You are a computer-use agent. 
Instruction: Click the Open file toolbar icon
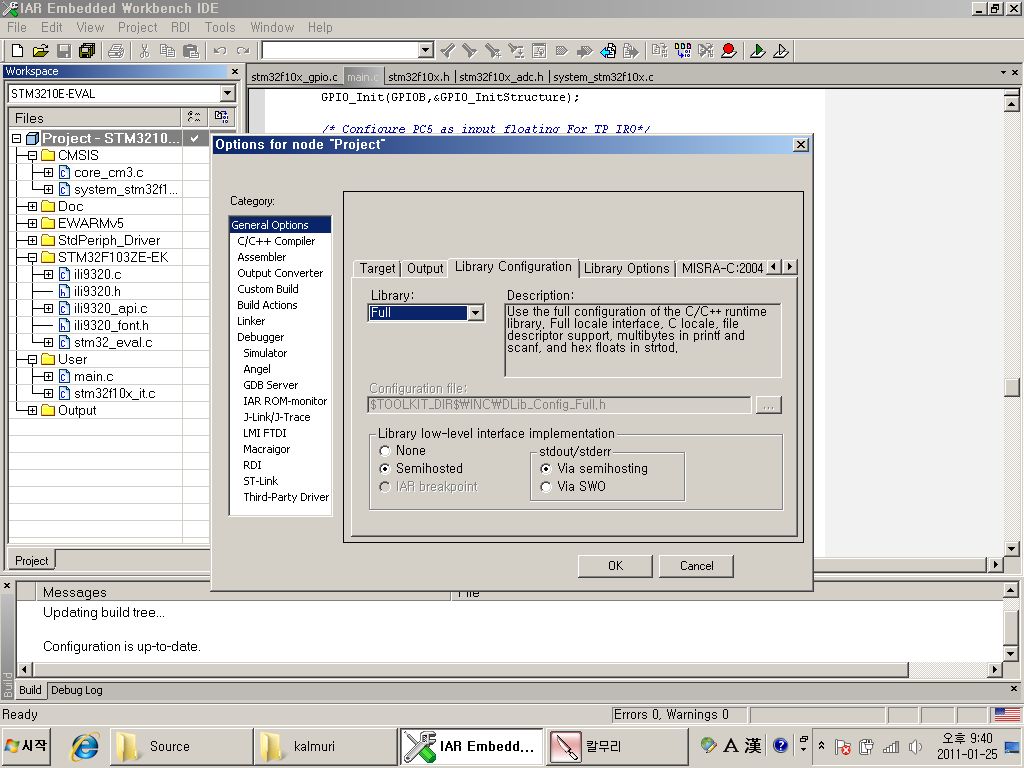[x=40, y=50]
